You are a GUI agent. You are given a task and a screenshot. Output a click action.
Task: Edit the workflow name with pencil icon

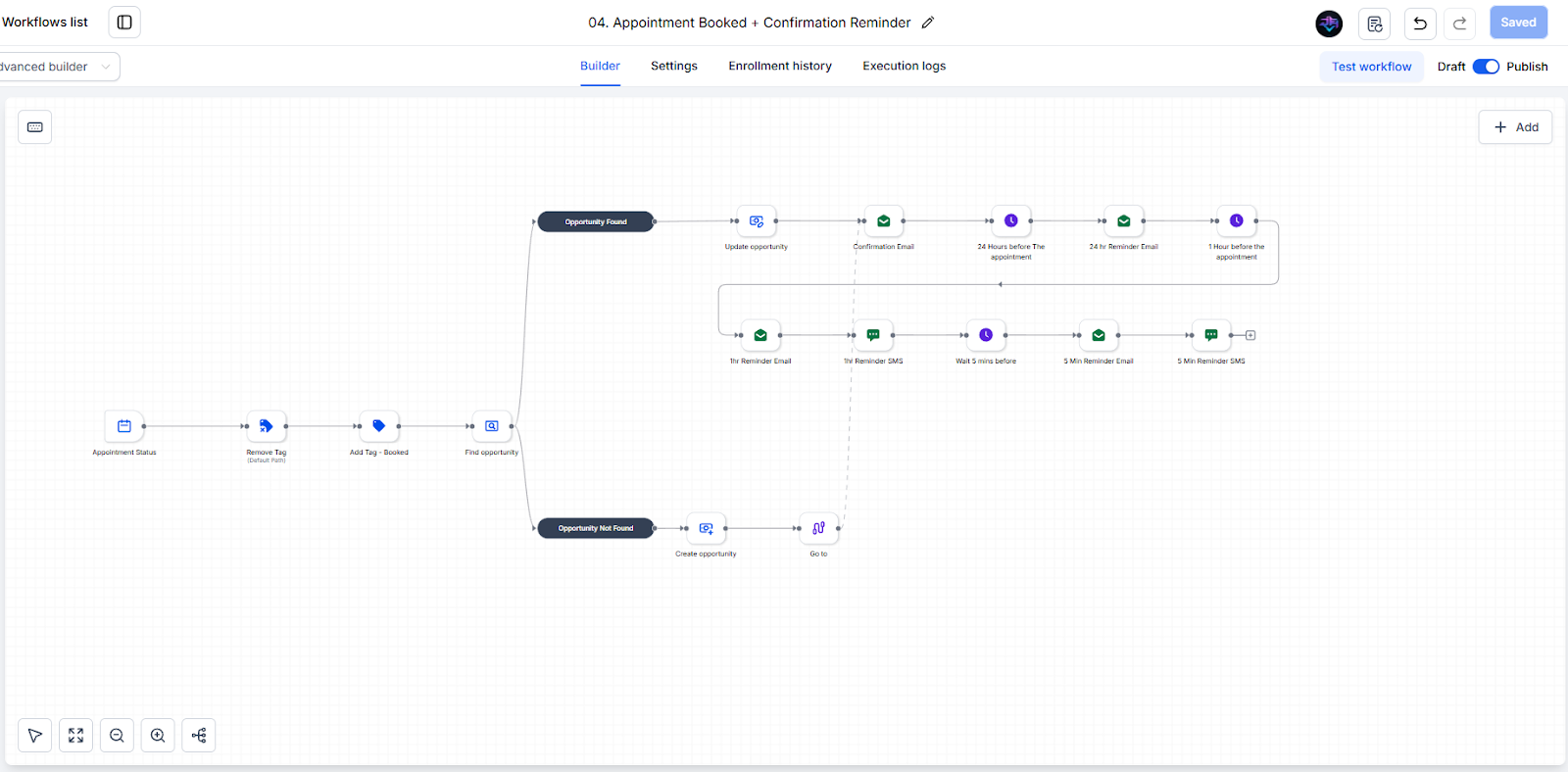[x=928, y=23]
